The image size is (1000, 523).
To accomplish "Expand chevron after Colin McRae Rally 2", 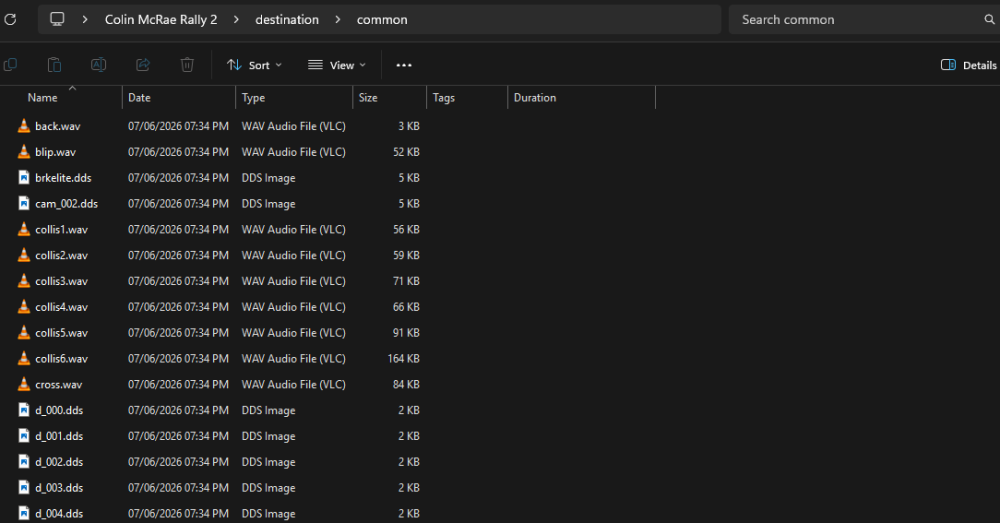I will (x=237, y=20).
